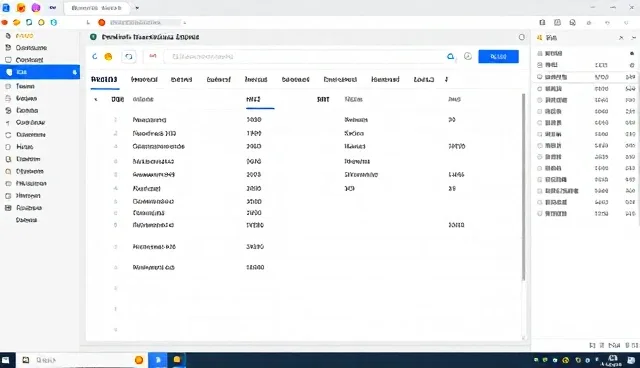The image size is (640, 368).
Task: Click the solid blue button in the toolbar
Action: pyautogui.click(x=498, y=56)
